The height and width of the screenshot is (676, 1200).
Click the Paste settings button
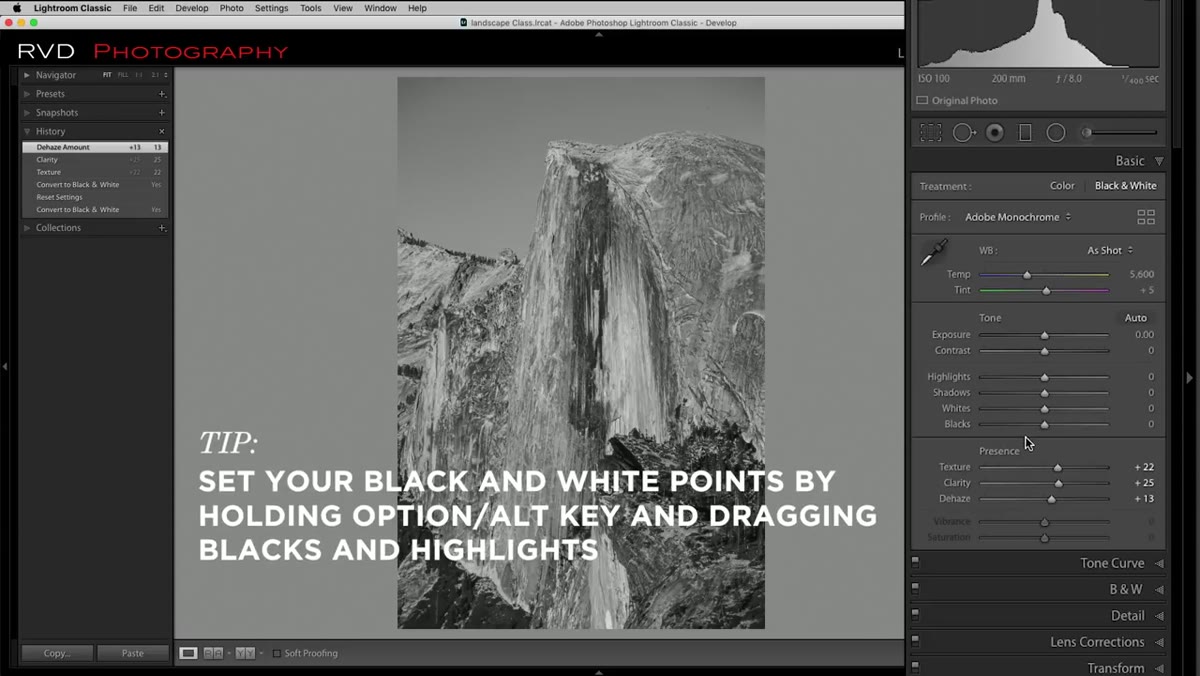click(132, 653)
